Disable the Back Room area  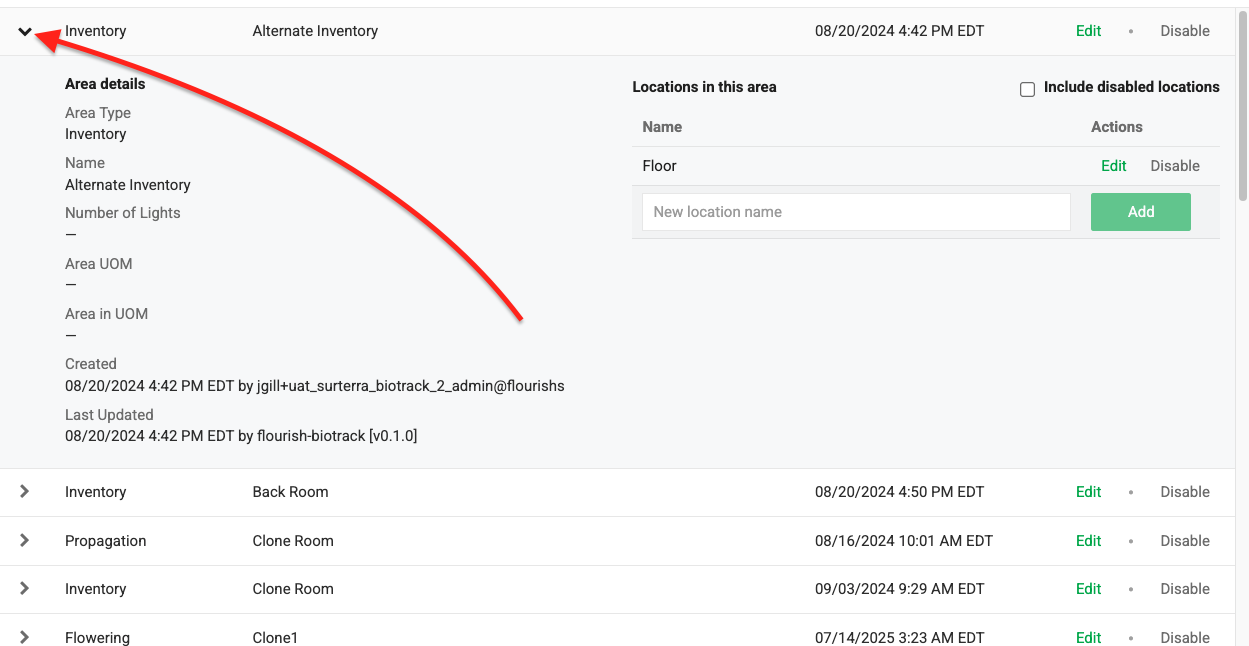(1184, 491)
